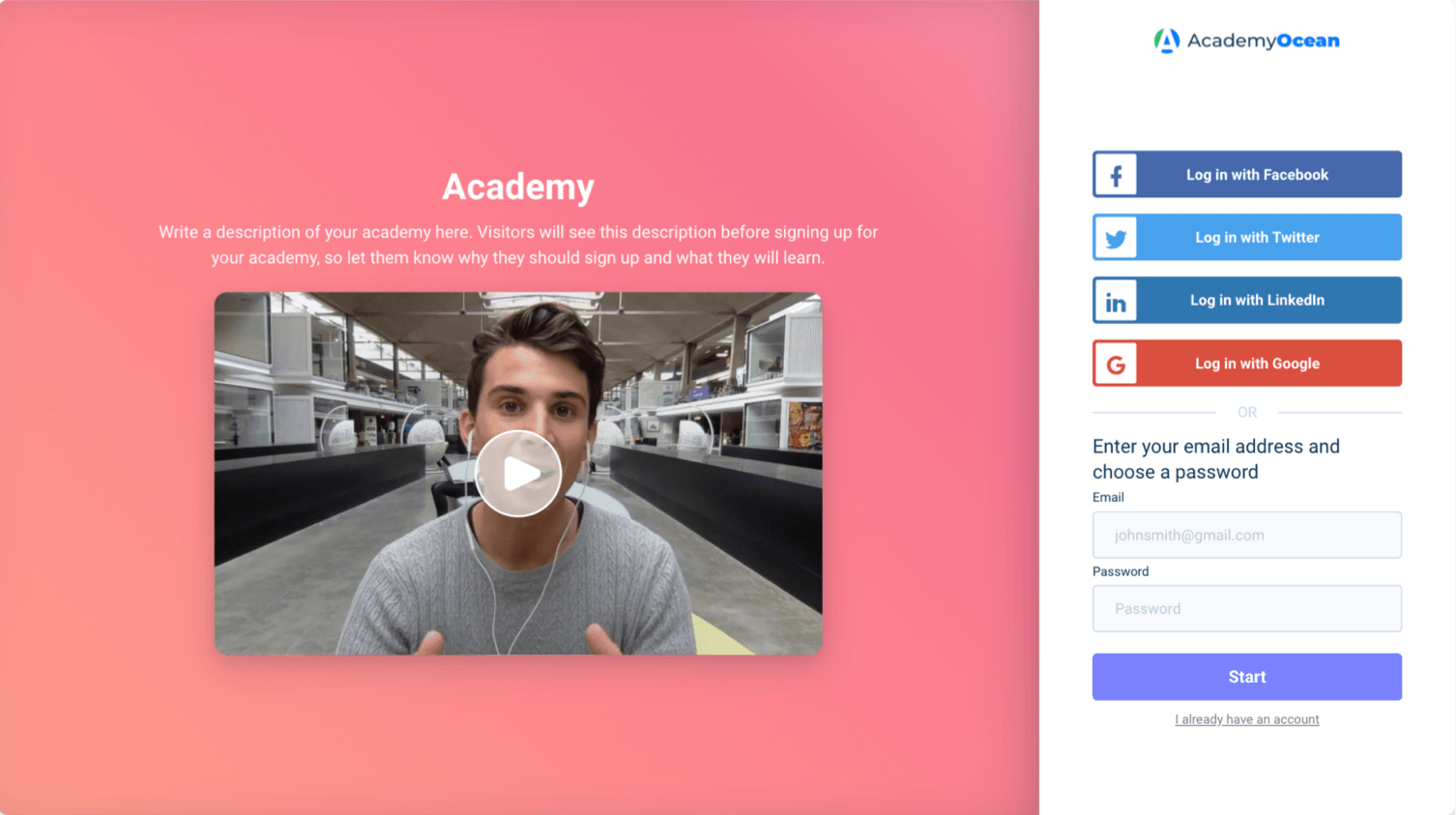This screenshot has height=815, width=1456.
Task: Click the Academy heading title
Action: [x=518, y=187]
